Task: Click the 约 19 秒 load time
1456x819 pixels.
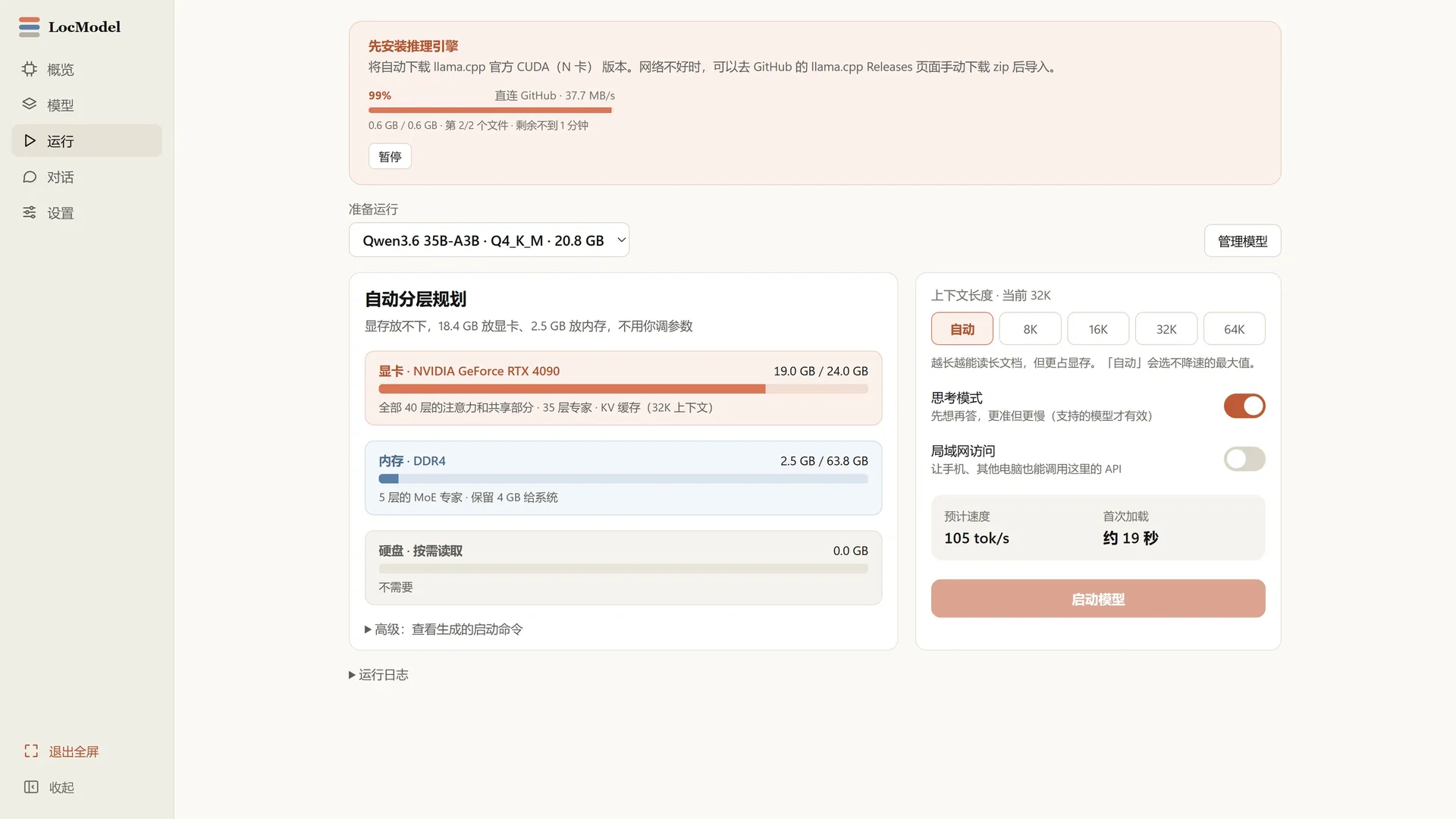Action: coord(1131,538)
